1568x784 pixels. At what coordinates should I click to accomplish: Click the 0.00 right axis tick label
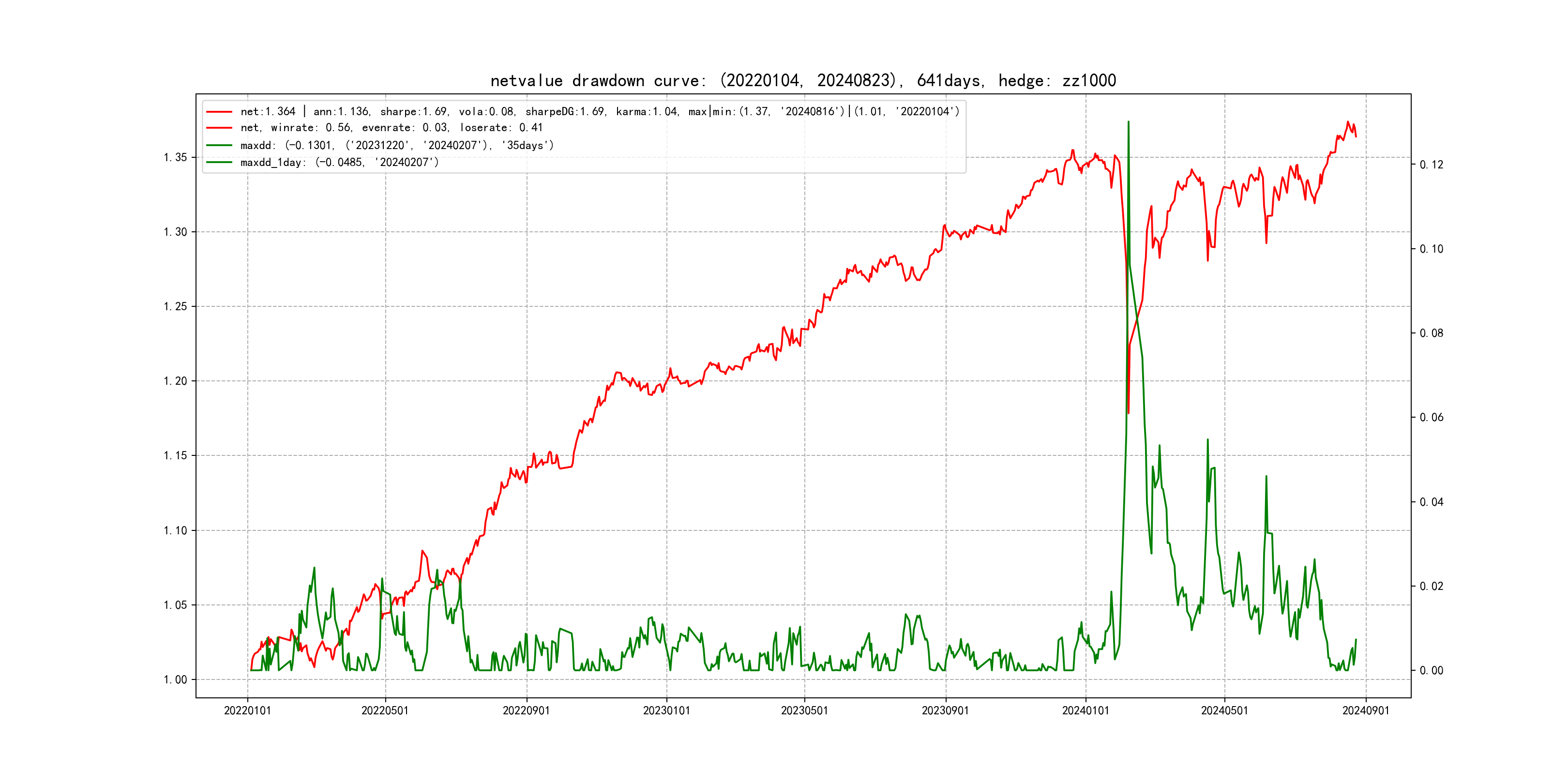1431,671
